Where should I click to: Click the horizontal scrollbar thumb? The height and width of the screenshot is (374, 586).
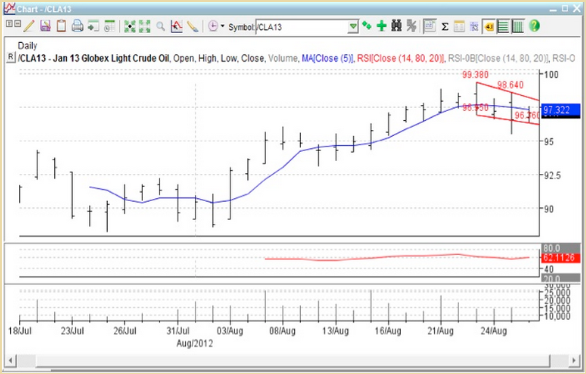pyautogui.click(x=293, y=361)
